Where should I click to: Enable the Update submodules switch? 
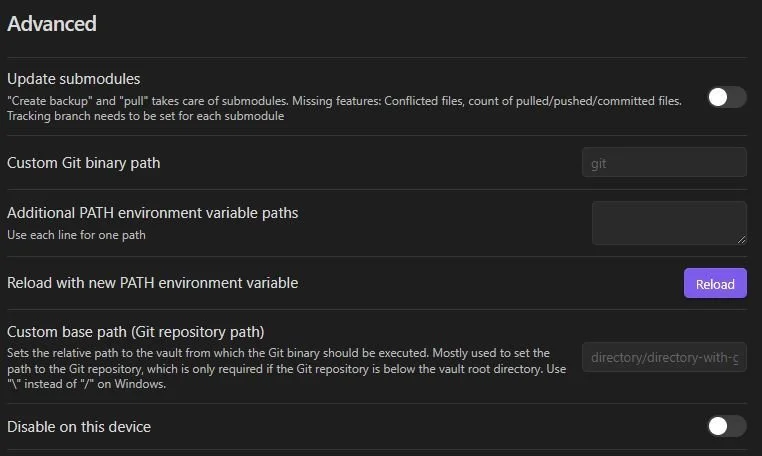[726, 97]
